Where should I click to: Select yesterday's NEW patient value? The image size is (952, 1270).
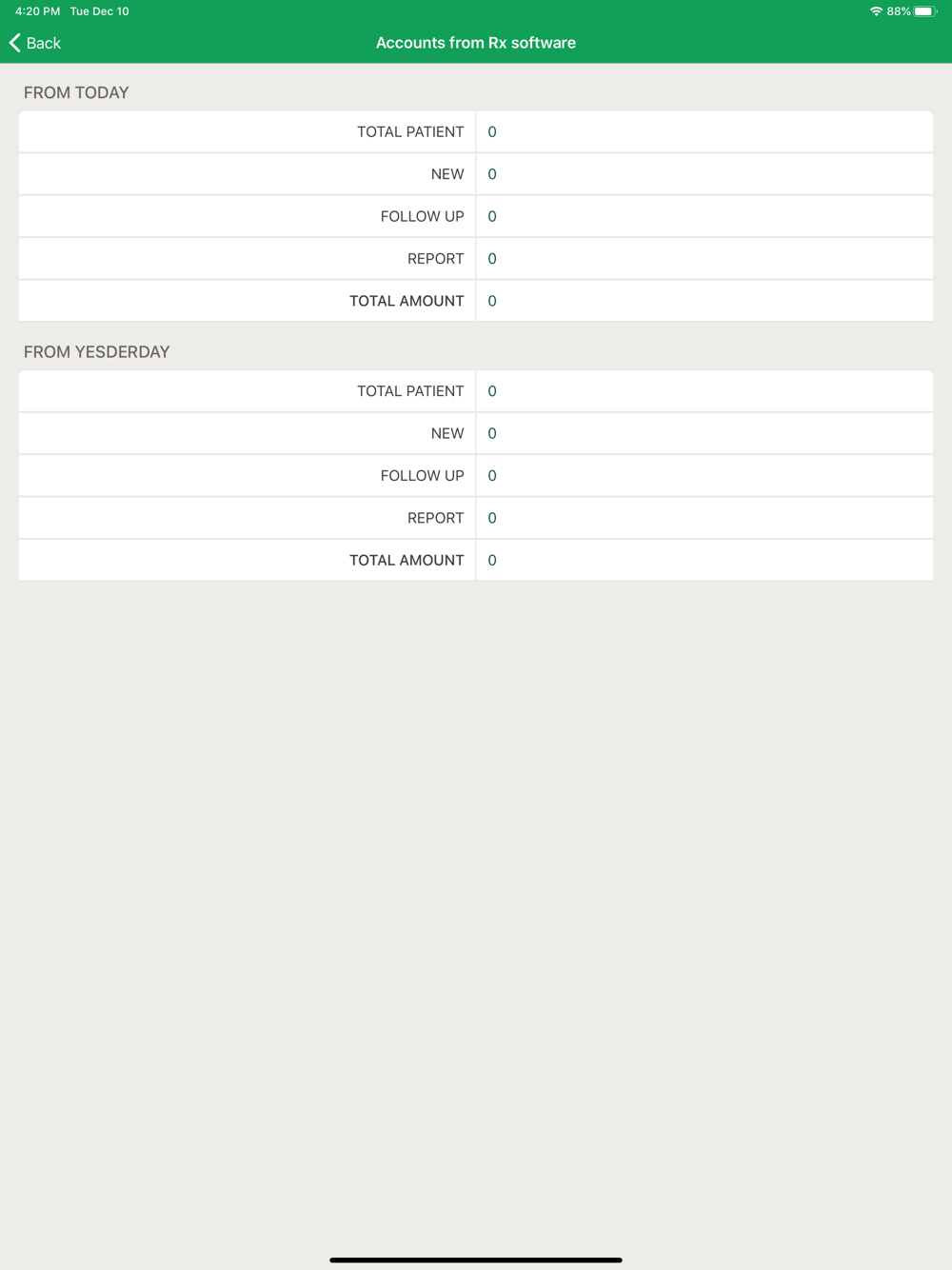pyautogui.click(x=492, y=433)
